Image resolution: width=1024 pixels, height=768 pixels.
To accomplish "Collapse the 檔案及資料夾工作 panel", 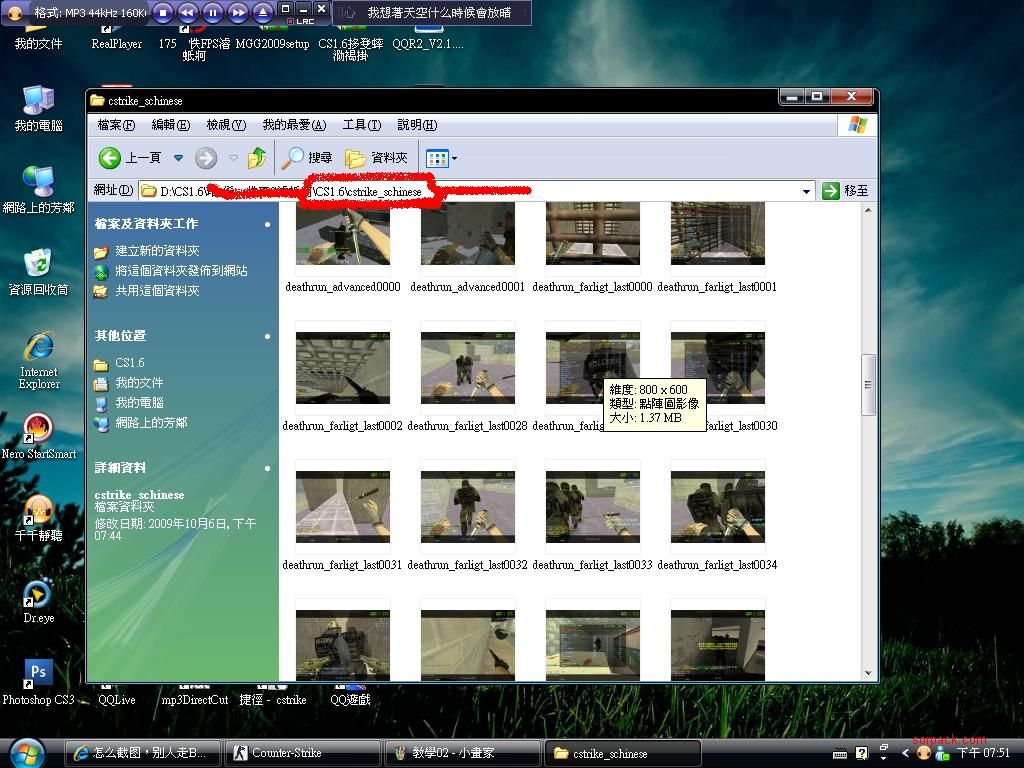I will (x=267, y=224).
